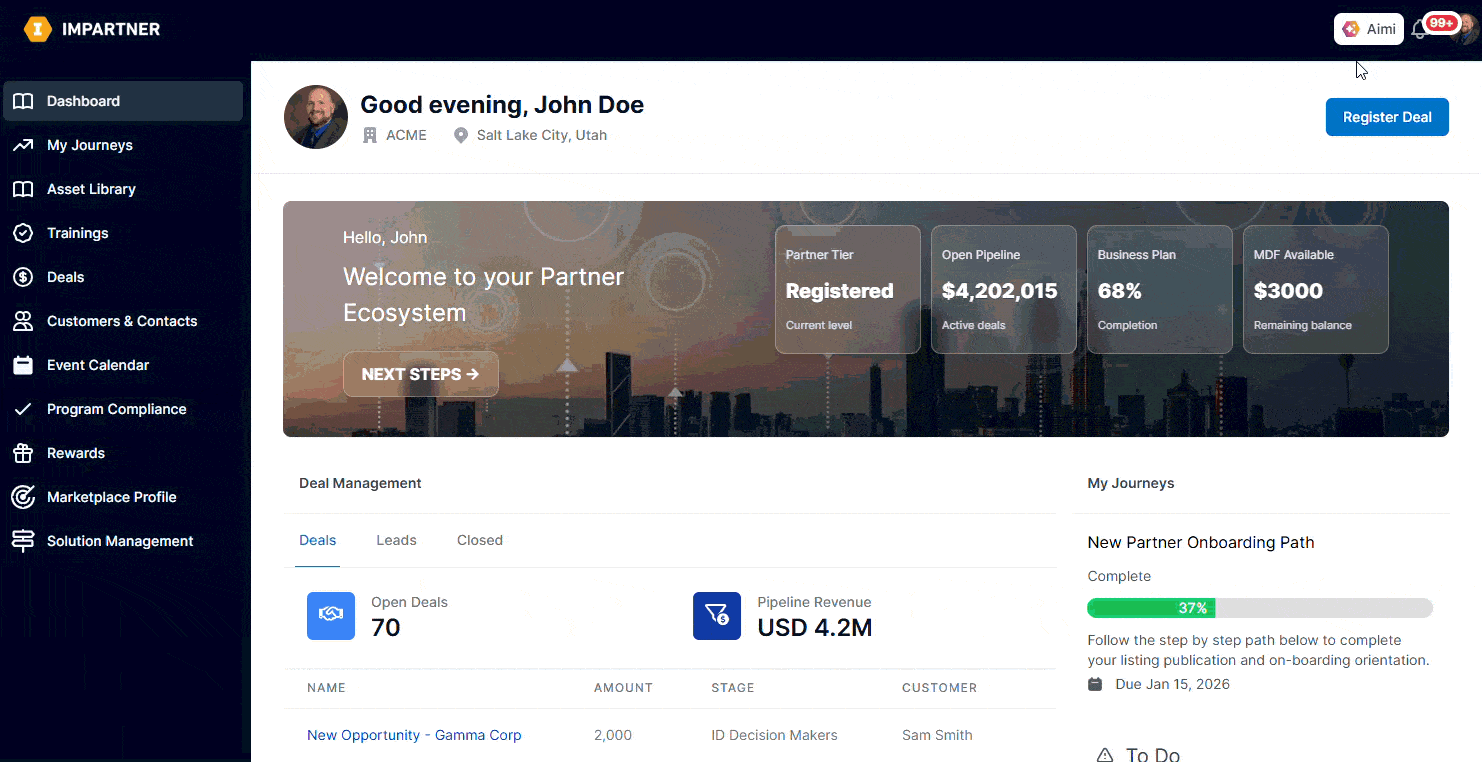Viewport: 1482px width, 762px height.
Task: Open the notifications bell icon
Action: pos(1418,30)
